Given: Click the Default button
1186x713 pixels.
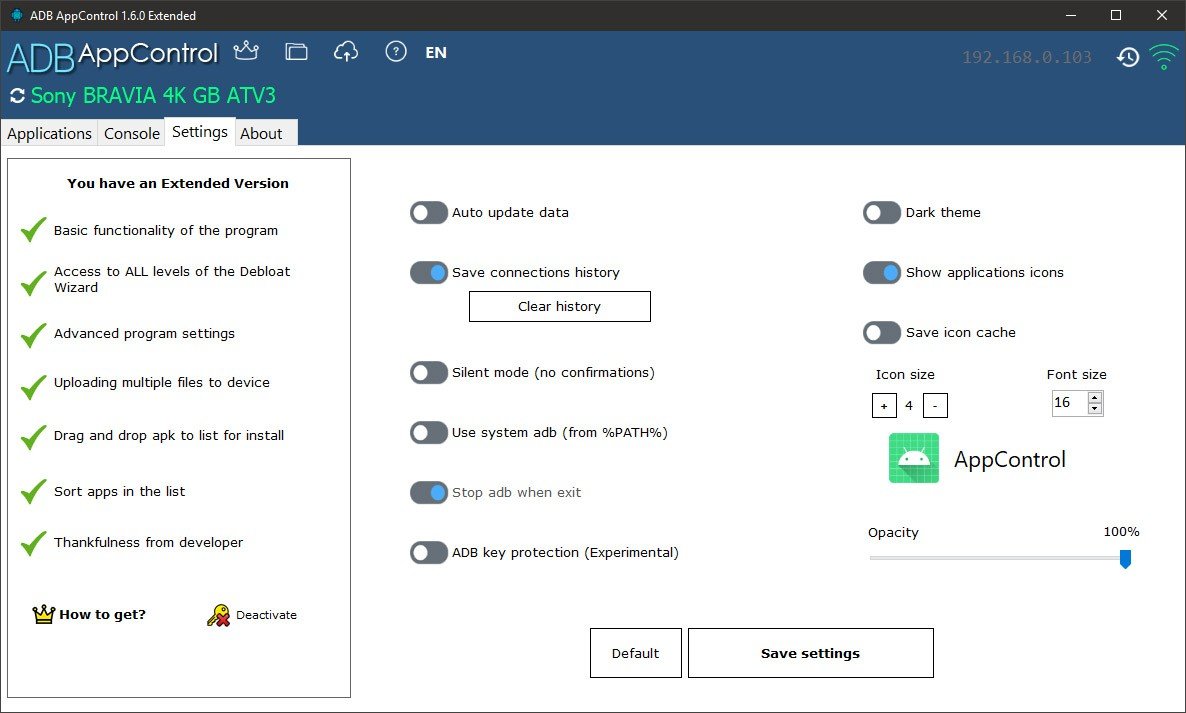Looking at the screenshot, I should pyautogui.click(x=635, y=653).
